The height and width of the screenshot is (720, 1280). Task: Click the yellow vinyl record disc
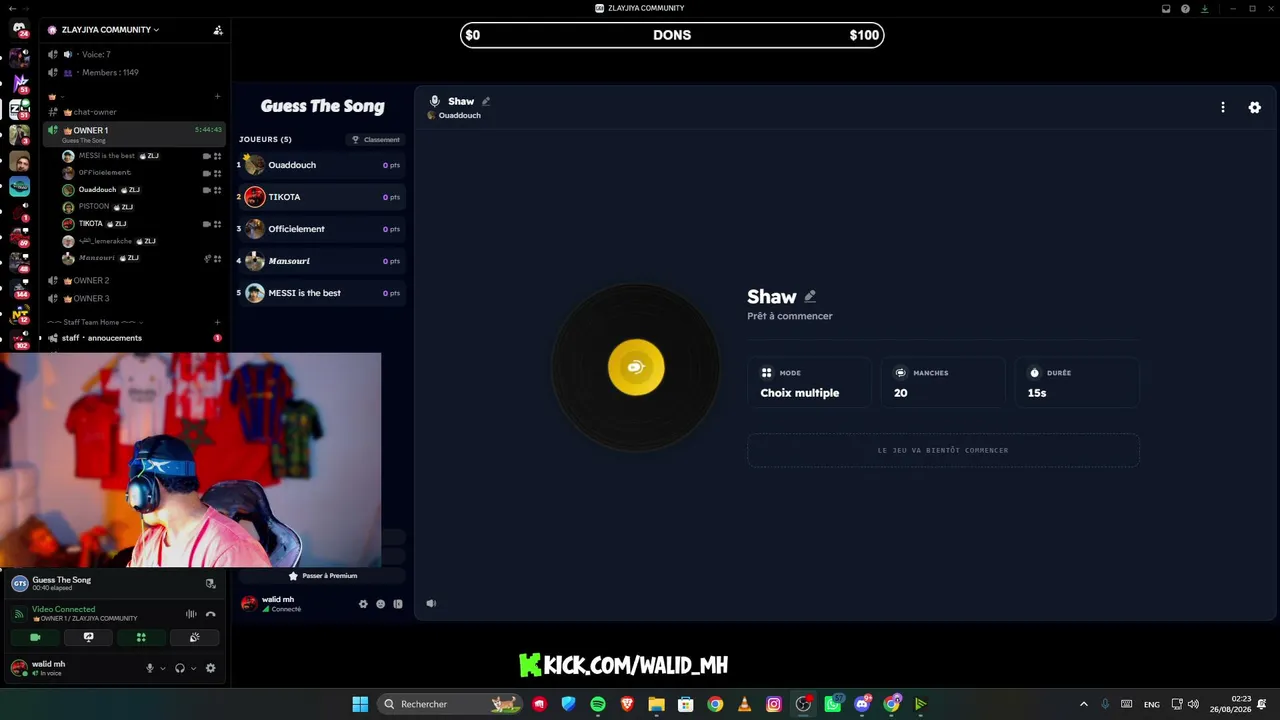click(636, 367)
